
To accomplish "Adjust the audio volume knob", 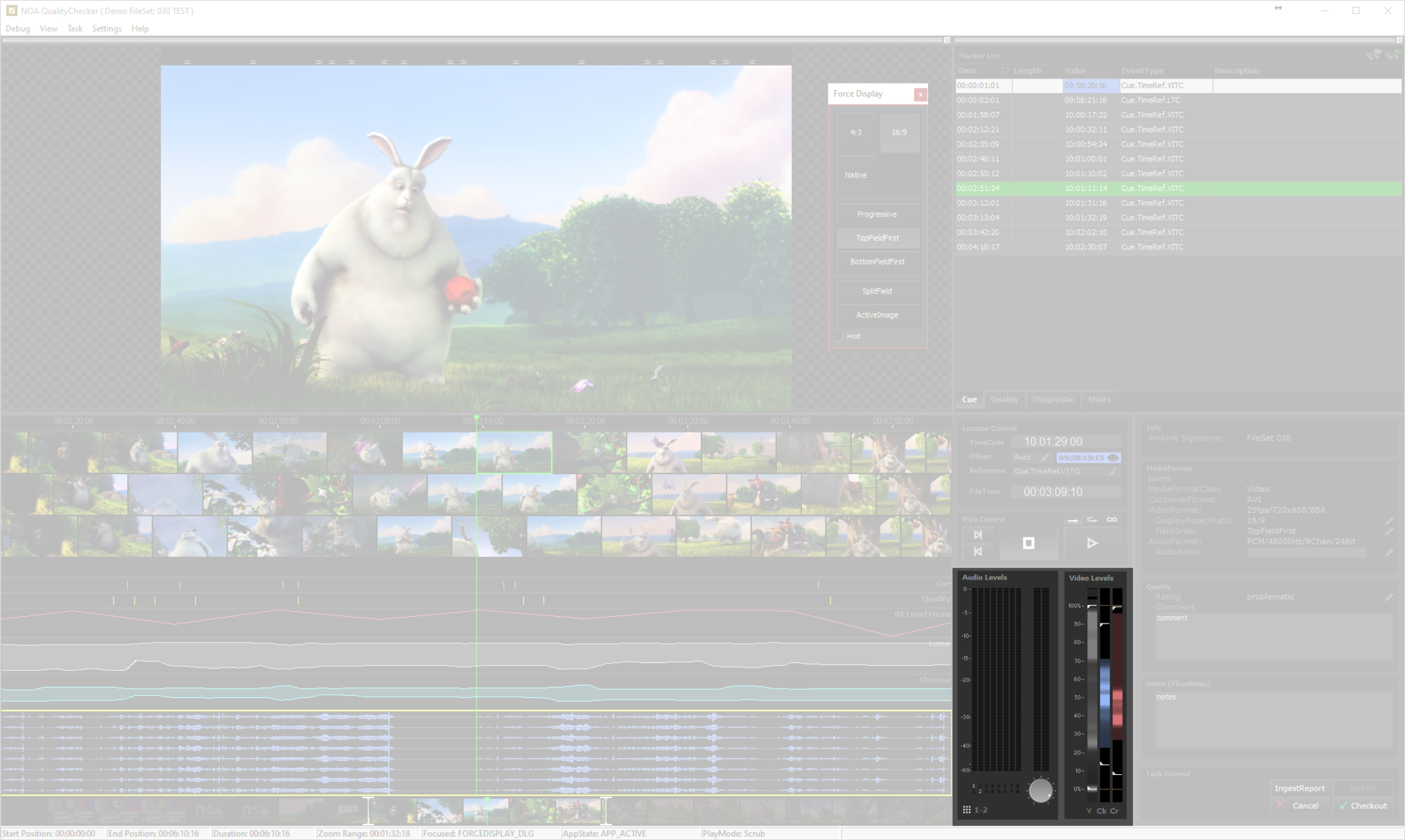I will (x=1040, y=791).
